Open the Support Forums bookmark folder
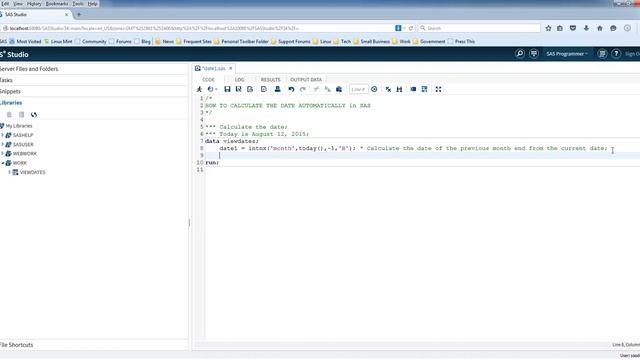This screenshot has height=360, width=640. (290, 41)
